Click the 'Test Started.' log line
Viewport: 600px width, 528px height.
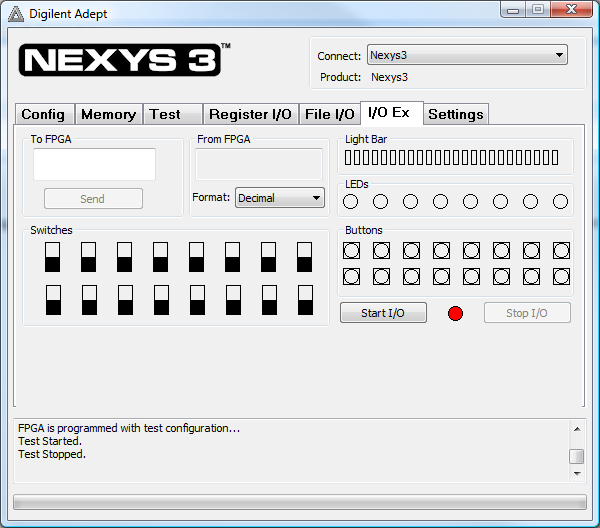pyautogui.click(x=50, y=441)
